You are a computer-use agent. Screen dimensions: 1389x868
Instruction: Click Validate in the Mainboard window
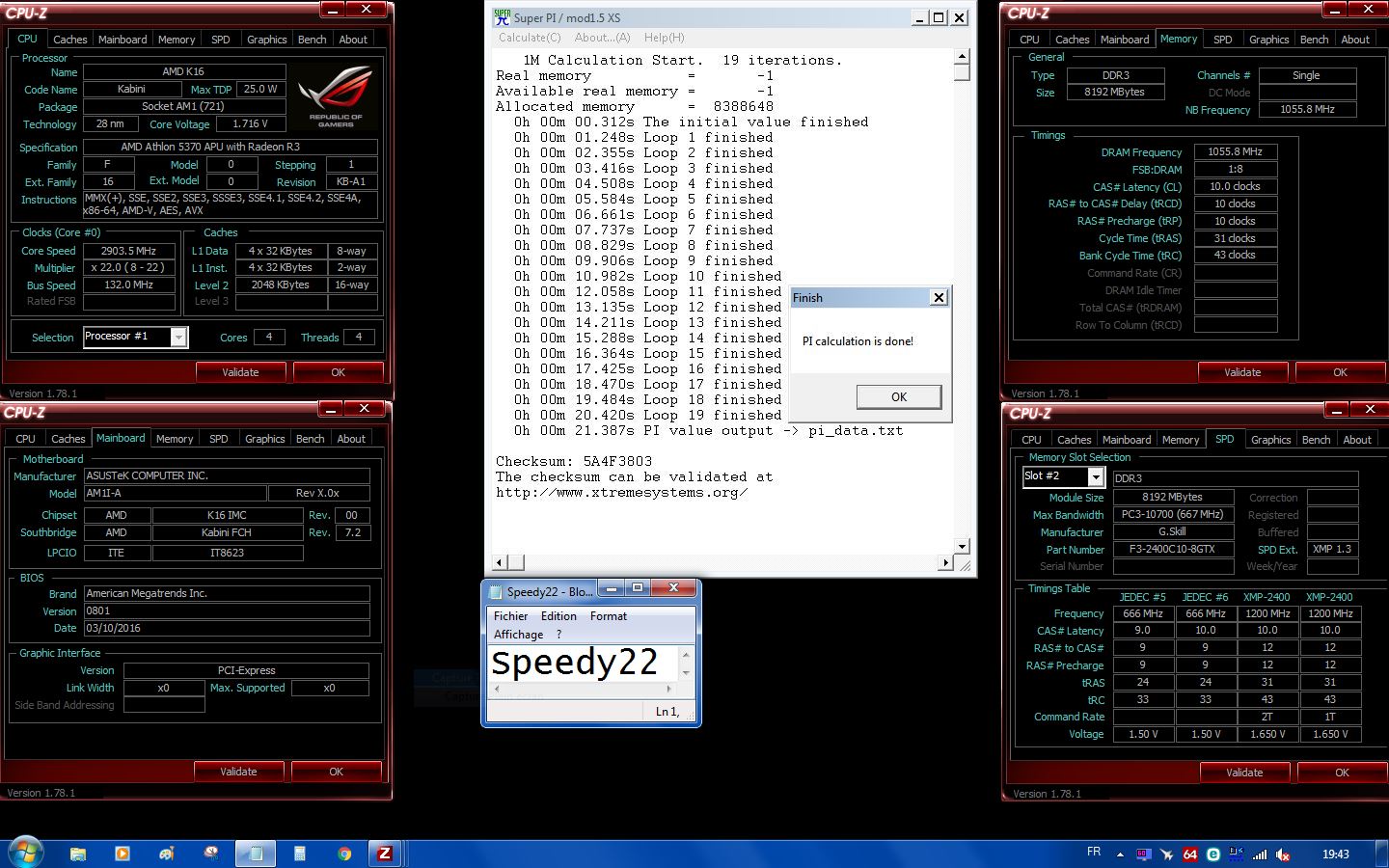pos(238,772)
